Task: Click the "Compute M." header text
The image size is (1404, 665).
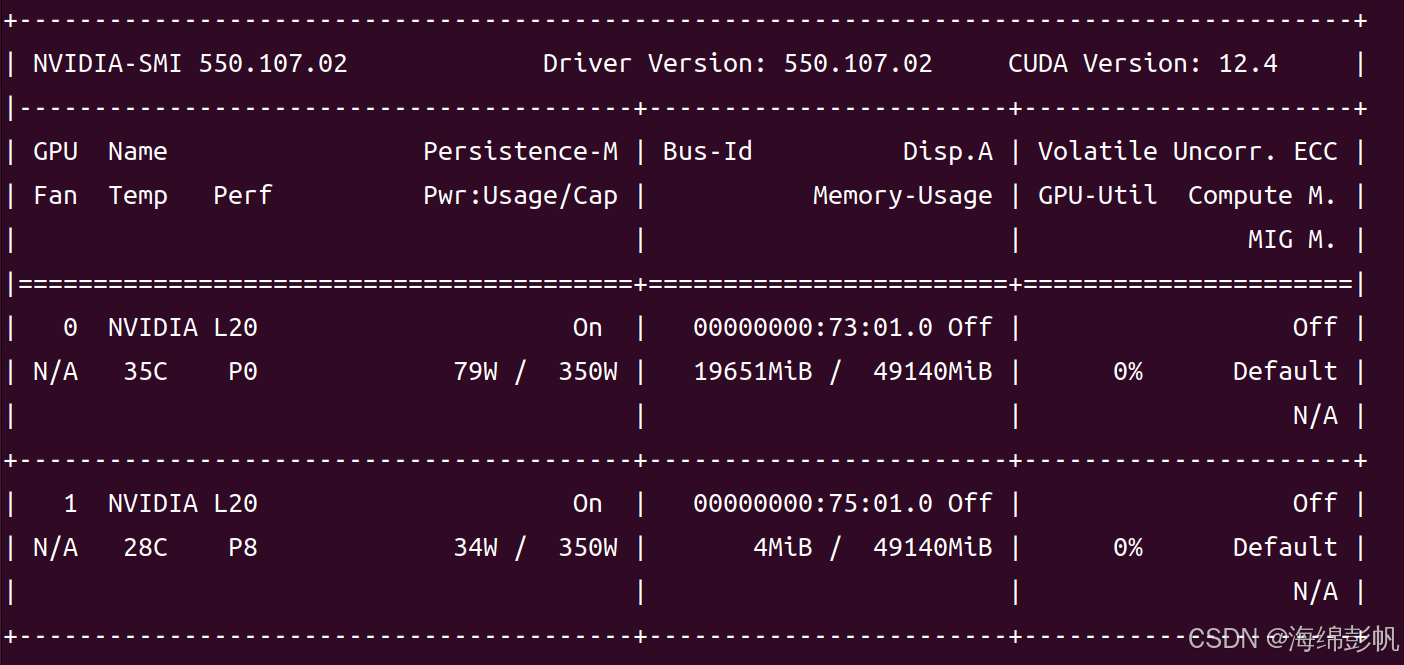Action: click(1262, 196)
